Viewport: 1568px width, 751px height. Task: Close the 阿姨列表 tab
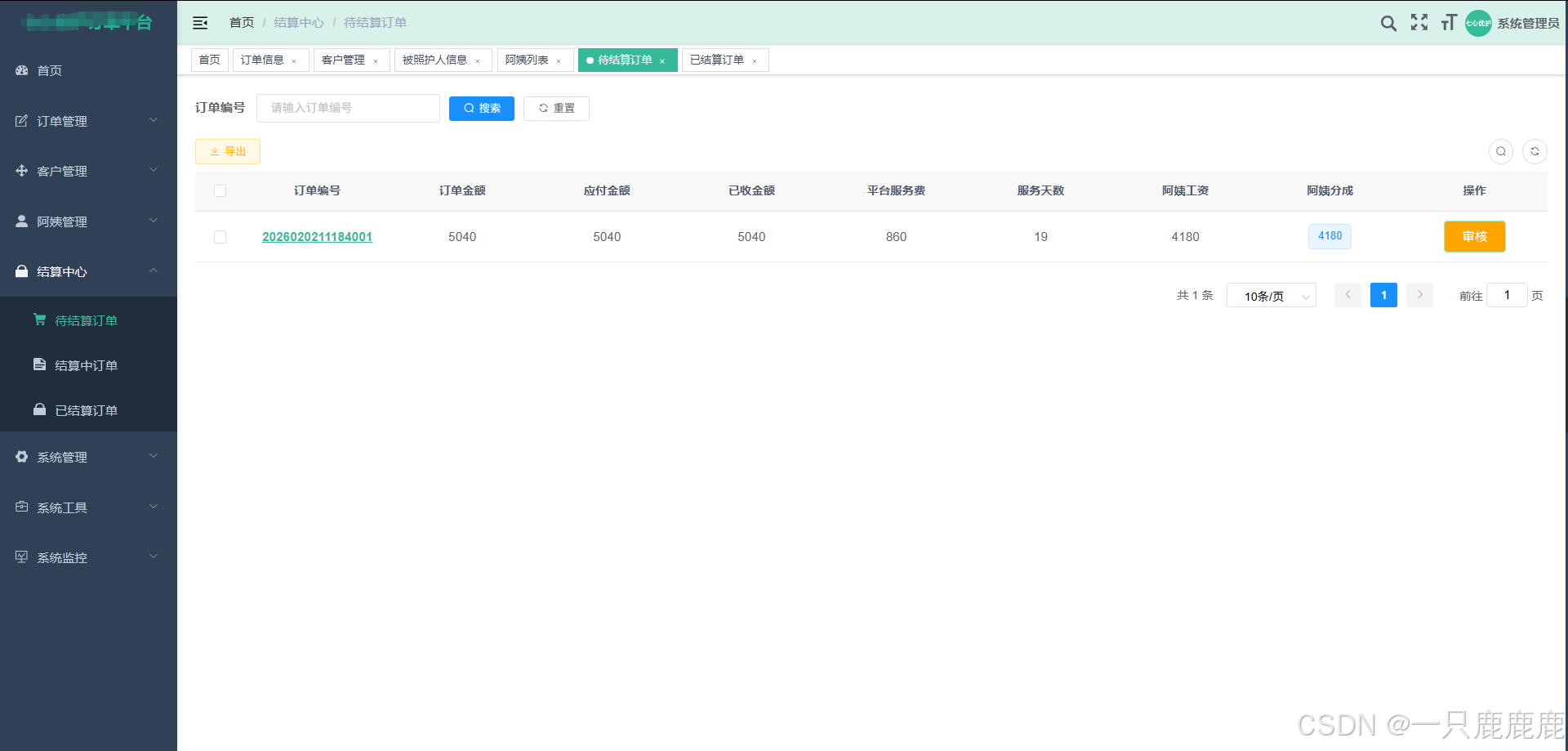coord(559,61)
